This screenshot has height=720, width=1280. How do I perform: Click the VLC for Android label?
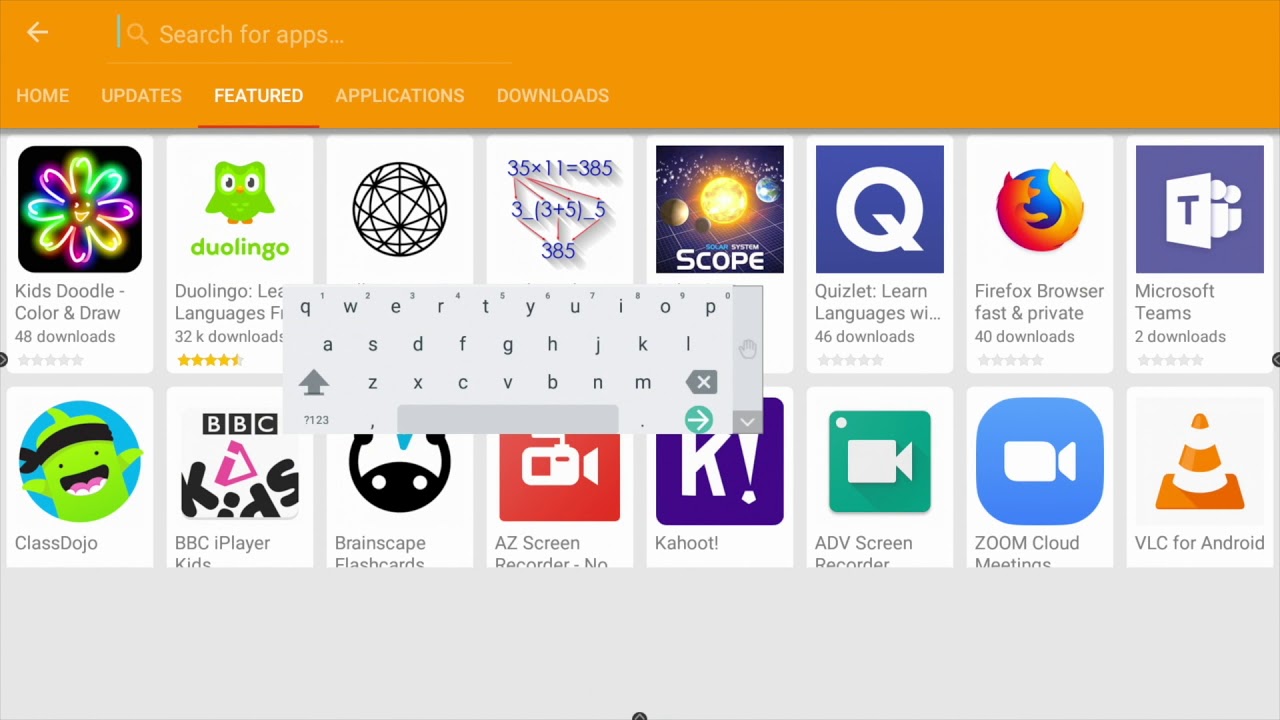(1200, 543)
